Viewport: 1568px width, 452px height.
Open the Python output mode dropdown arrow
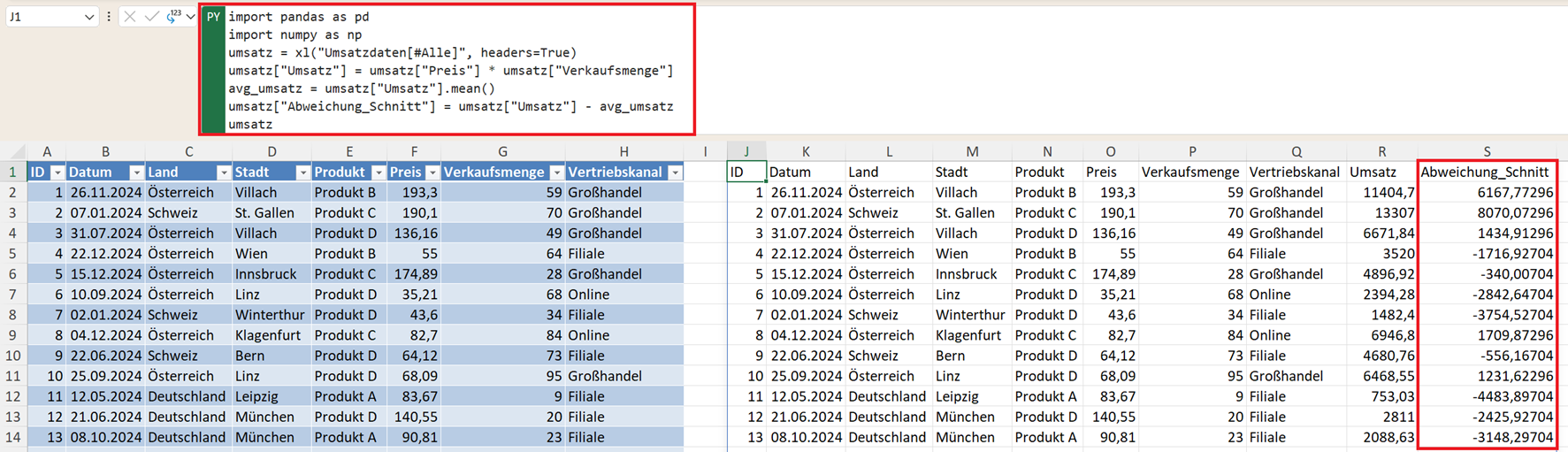(x=190, y=17)
